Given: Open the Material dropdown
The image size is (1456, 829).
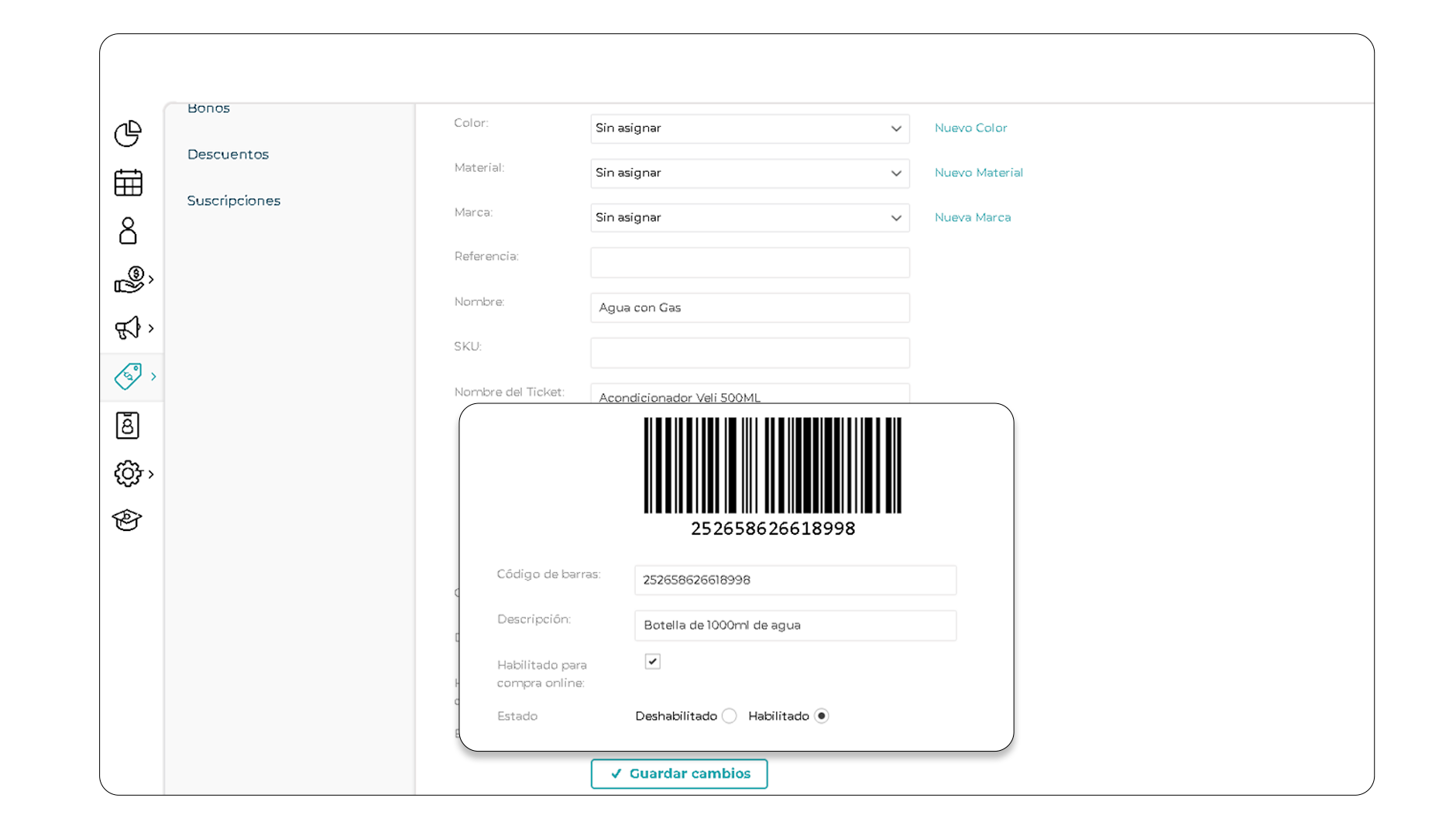Looking at the screenshot, I should pos(750,173).
